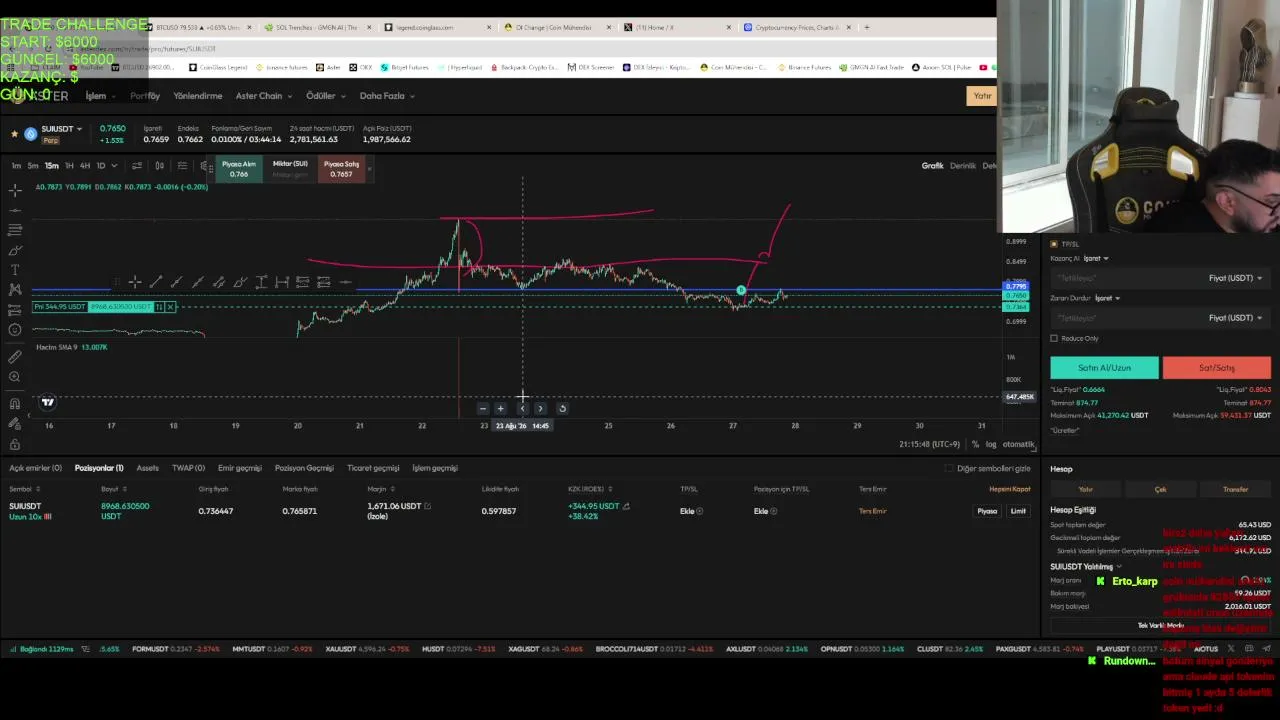The width and height of the screenshot is (1280, 720).
Task: Open Pozisyon Geçmişi tab
Action: click(304, 468)
